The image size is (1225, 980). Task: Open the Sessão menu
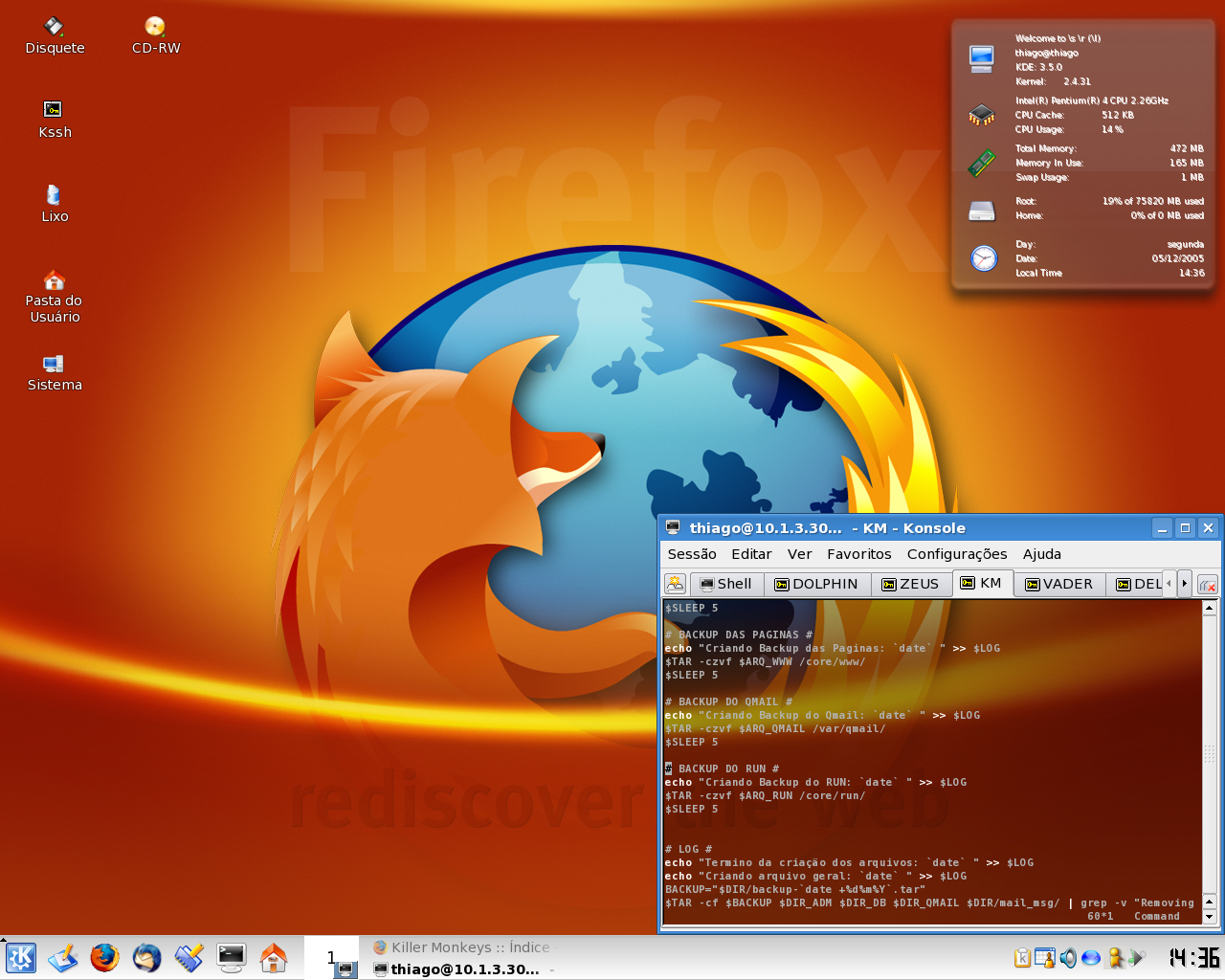coord(691,554)
